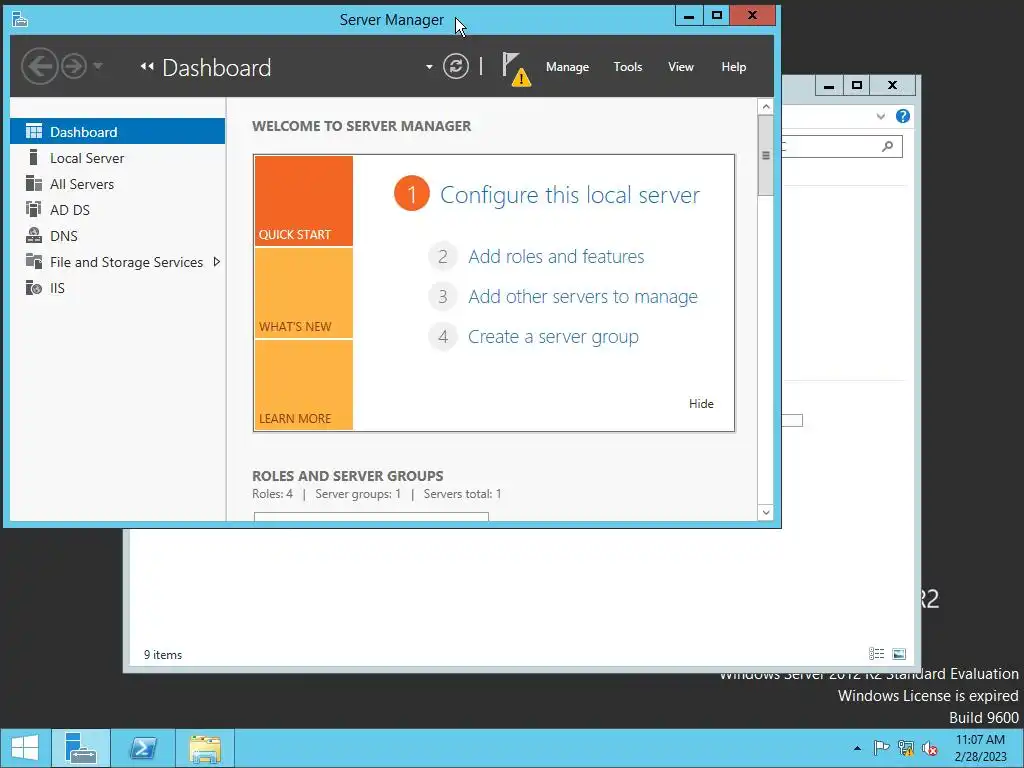This screenshot has height=768, width=1024.
Task: Click the DNS icon in the sidebar
Action: click(33, 235)
